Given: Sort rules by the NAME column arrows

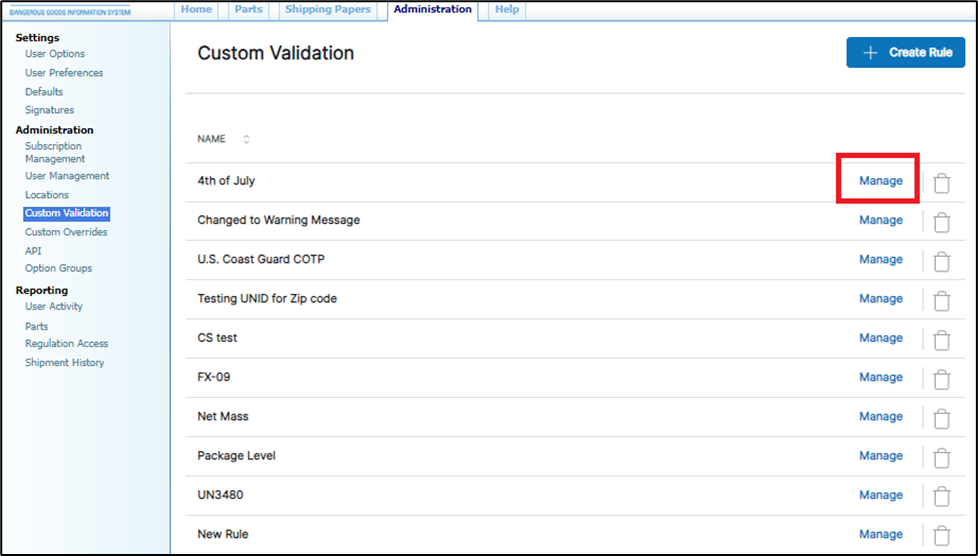Looking at the screenshot, I should [x=246, y=139].
